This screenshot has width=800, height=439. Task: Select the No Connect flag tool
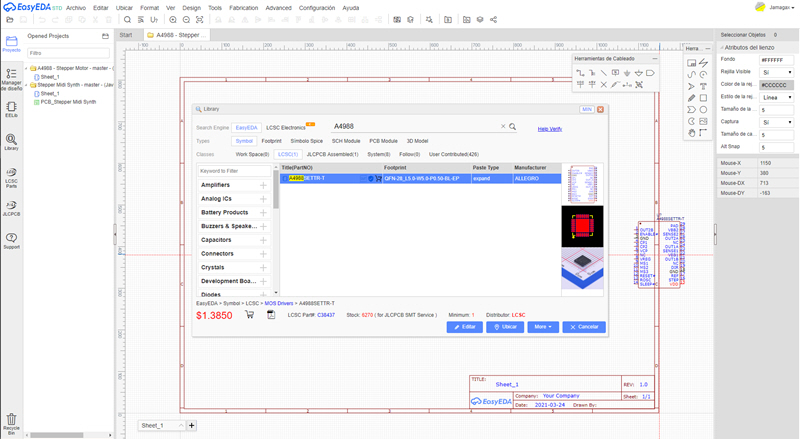coord(604,85)
